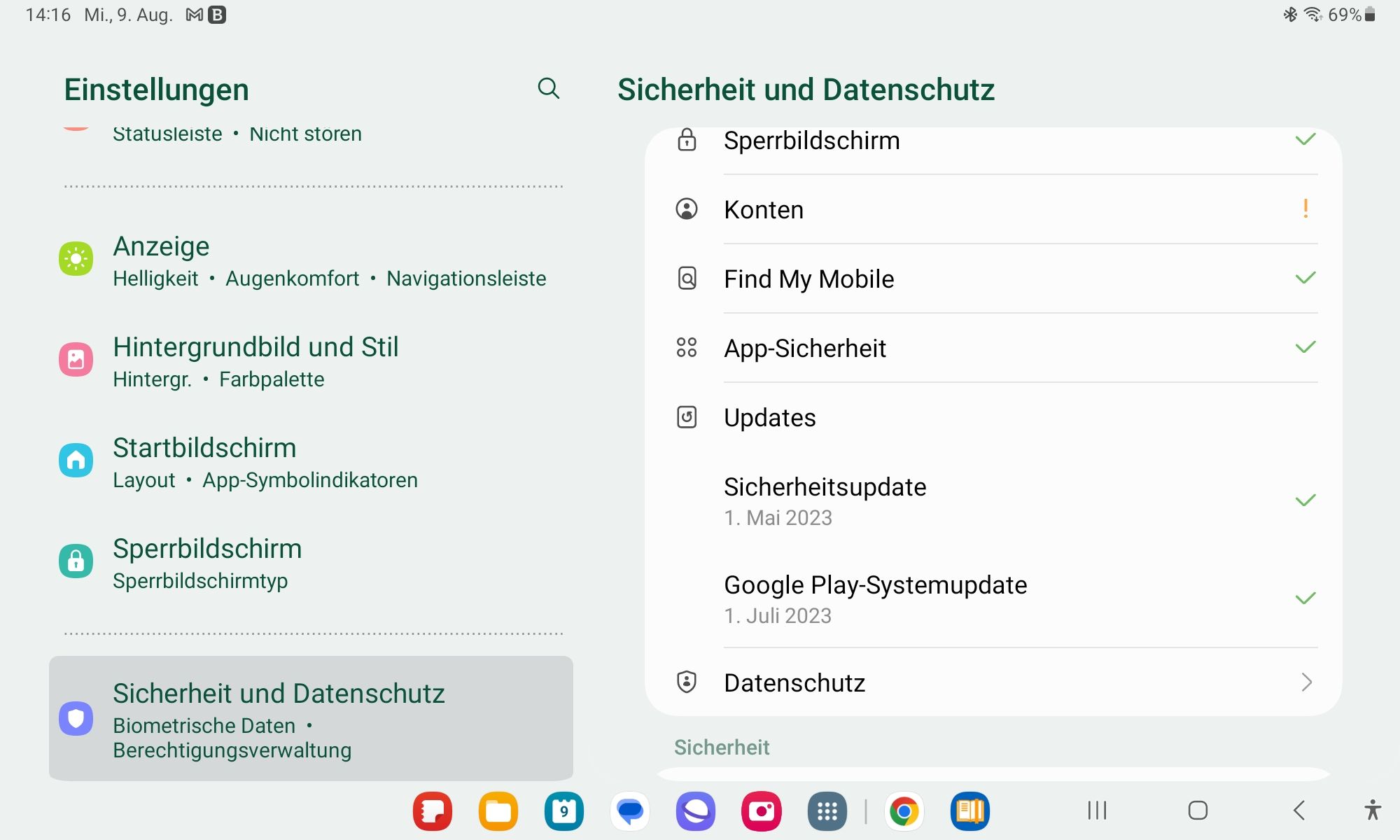Tap the check mark beside Find My Mobile

(1305, 279)
